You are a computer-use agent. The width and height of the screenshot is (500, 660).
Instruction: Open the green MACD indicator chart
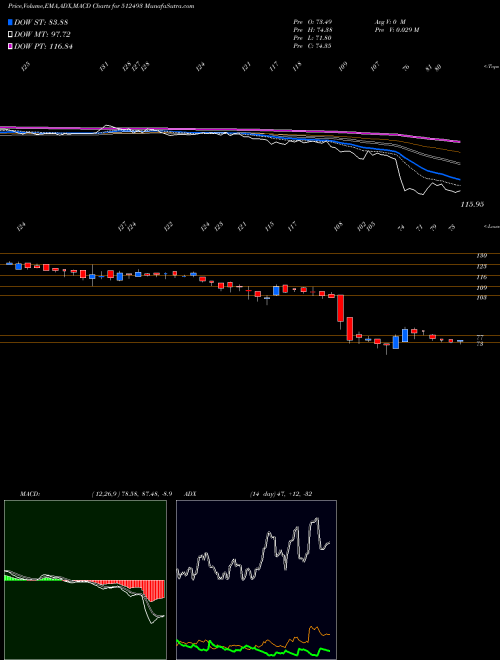[x=85, y=580]
